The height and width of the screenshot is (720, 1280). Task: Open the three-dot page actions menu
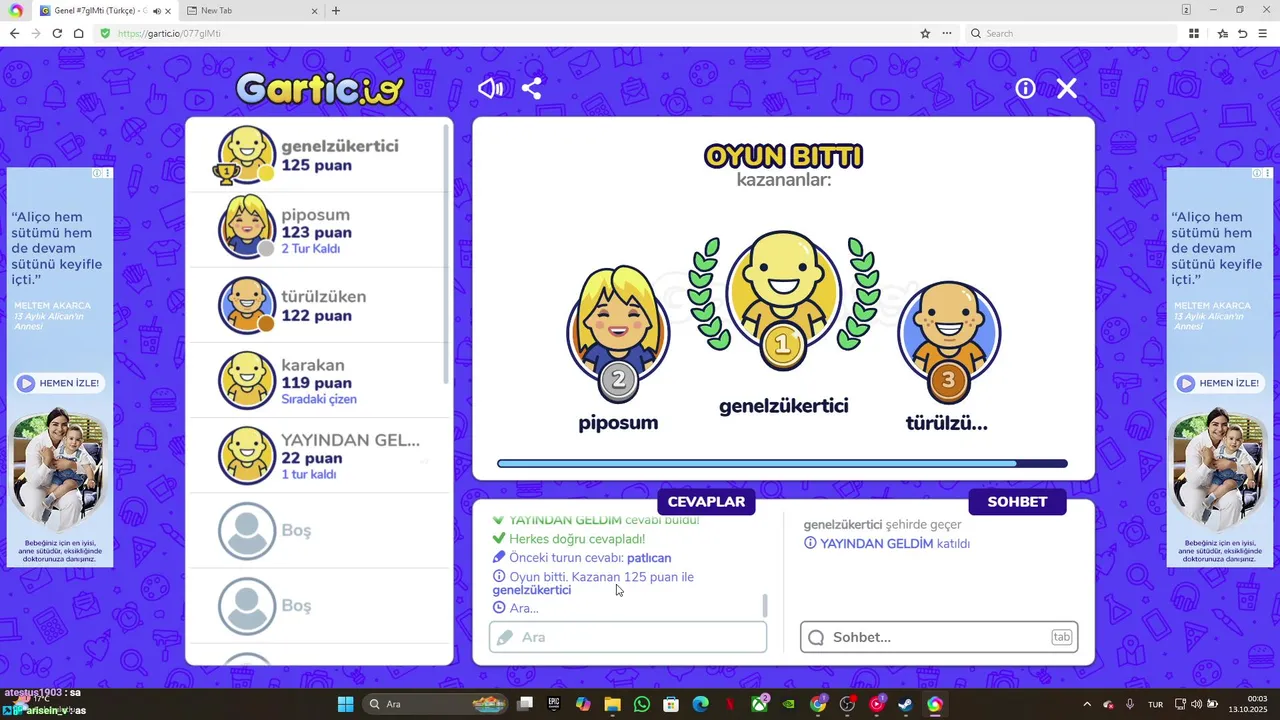pyautogui.click(x=947, y=33)
